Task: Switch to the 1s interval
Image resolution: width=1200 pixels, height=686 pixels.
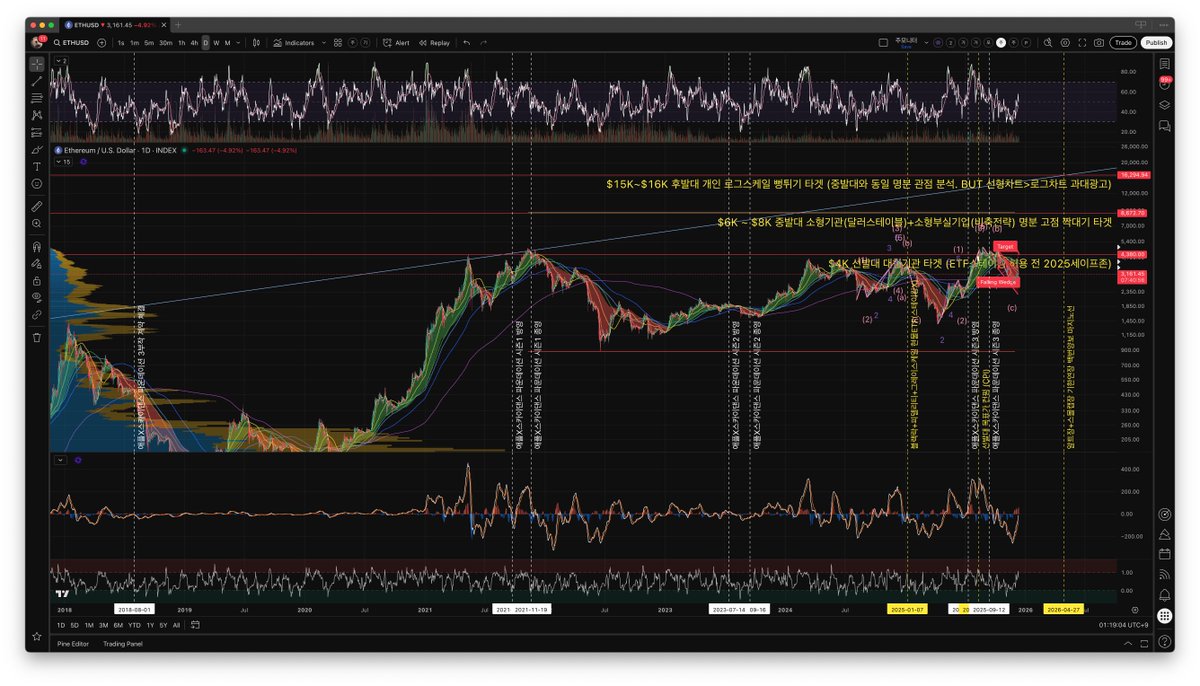Action: (121, 43)
